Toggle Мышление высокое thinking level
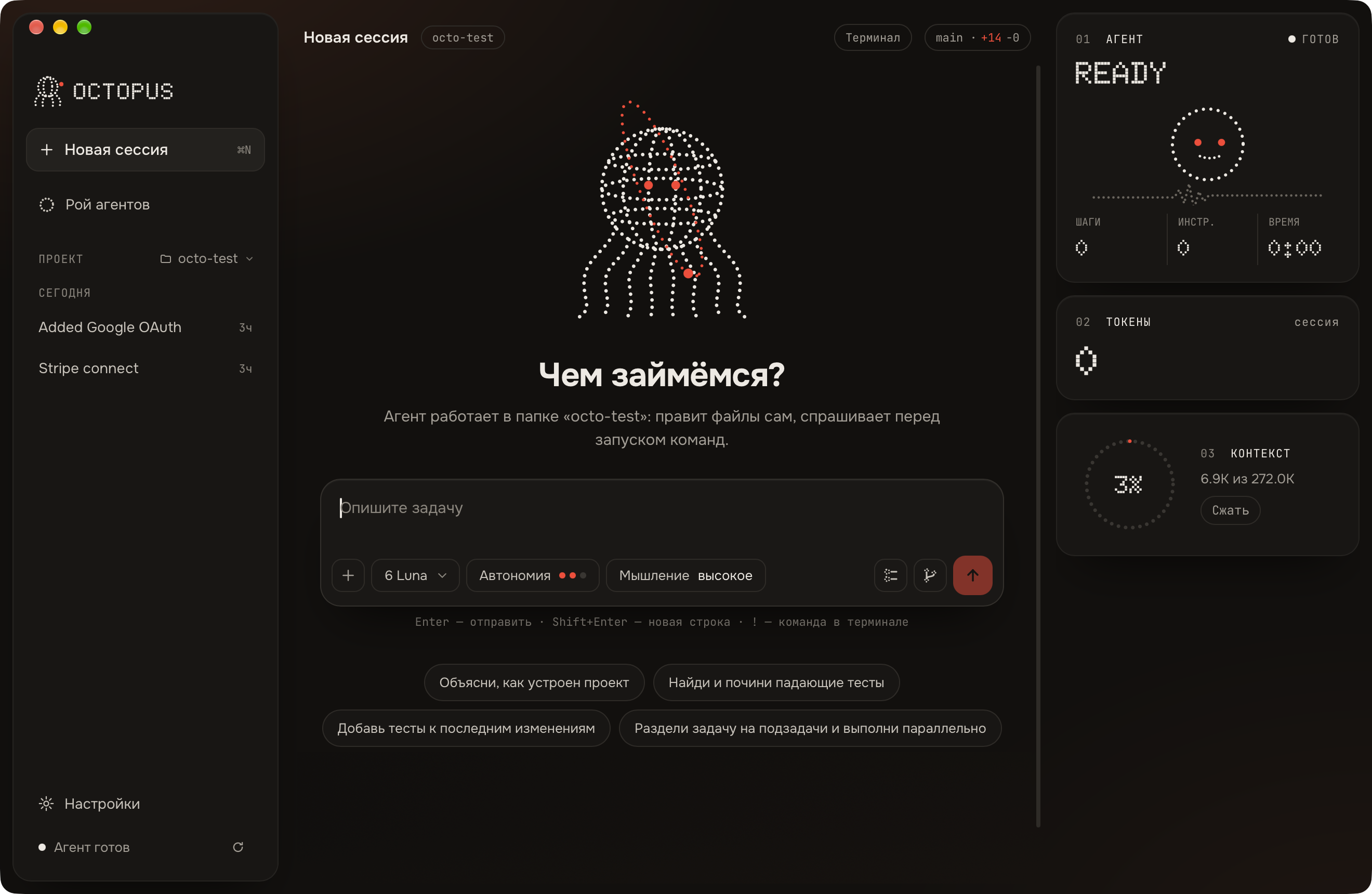Screen dimensions: 1372x894 685,575
